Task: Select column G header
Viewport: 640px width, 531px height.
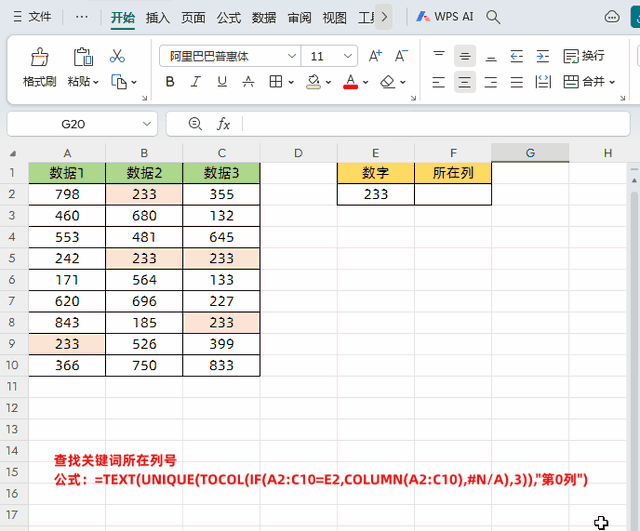Action: 530,153
